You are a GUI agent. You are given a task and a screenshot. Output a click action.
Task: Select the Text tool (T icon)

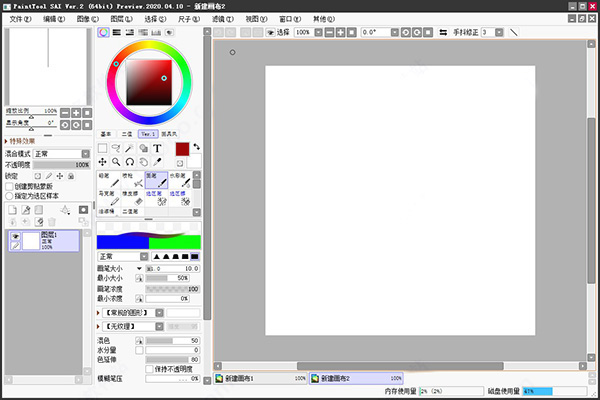pyautogui.click(x=158, y=148)
